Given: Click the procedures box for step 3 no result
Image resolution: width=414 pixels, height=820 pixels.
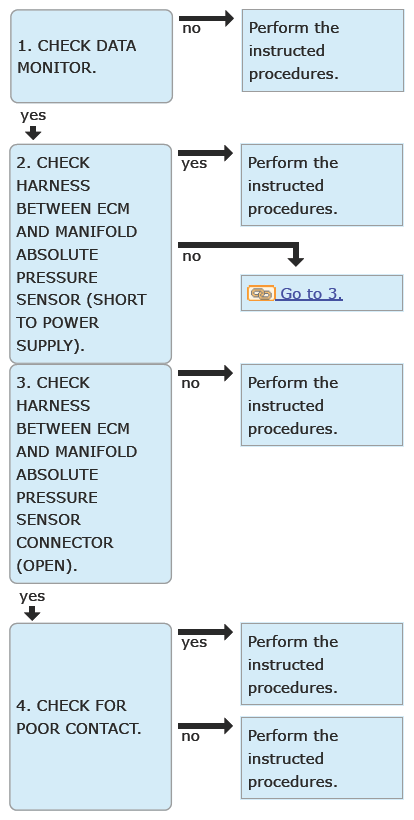Looking at the screenshot, I should pyautogui.click(x=322, y=405).
